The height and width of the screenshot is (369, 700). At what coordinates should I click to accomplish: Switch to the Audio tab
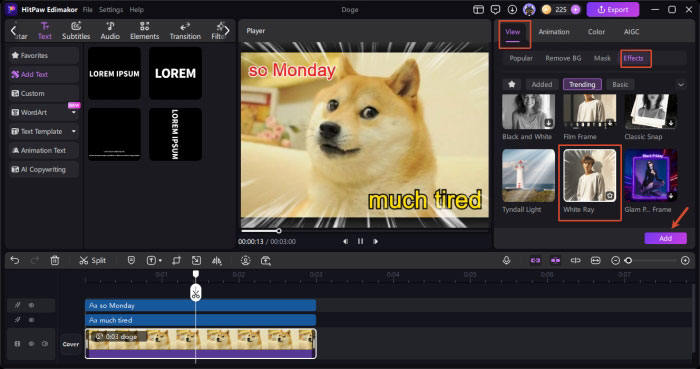[110, 31]
